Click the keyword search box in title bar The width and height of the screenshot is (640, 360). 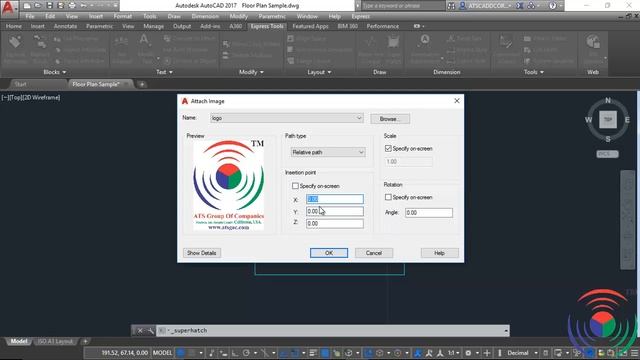402,6
